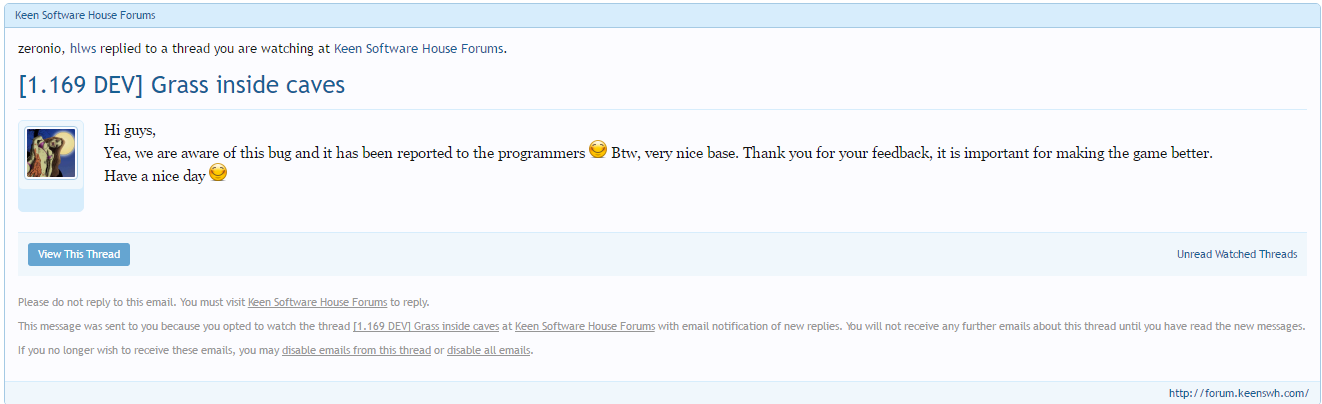Open the Unread Watched Threads link
1322x404 pixels.
[1236, 255]
